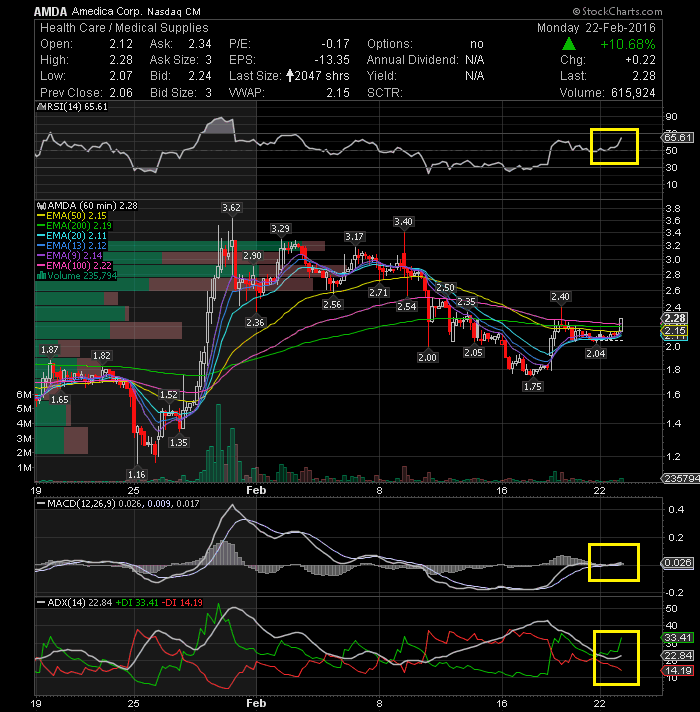
Task: Select the EMA(9) 2.14 legend entry
Action: (69, 256)
